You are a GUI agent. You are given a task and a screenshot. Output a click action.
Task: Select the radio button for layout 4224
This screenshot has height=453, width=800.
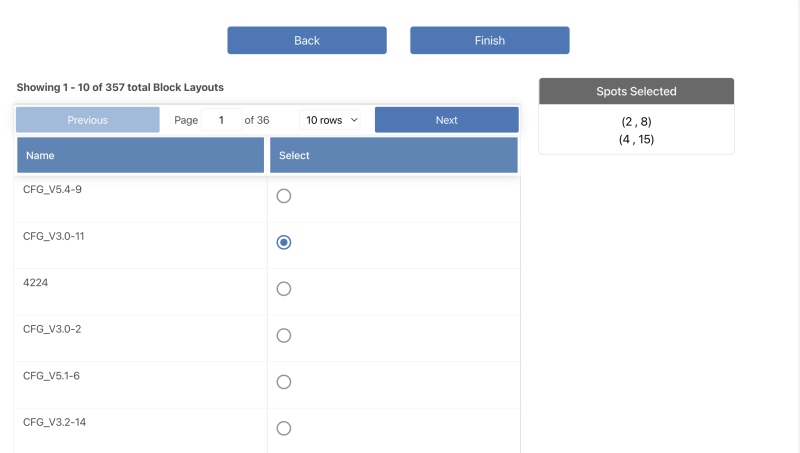point(284,289)
